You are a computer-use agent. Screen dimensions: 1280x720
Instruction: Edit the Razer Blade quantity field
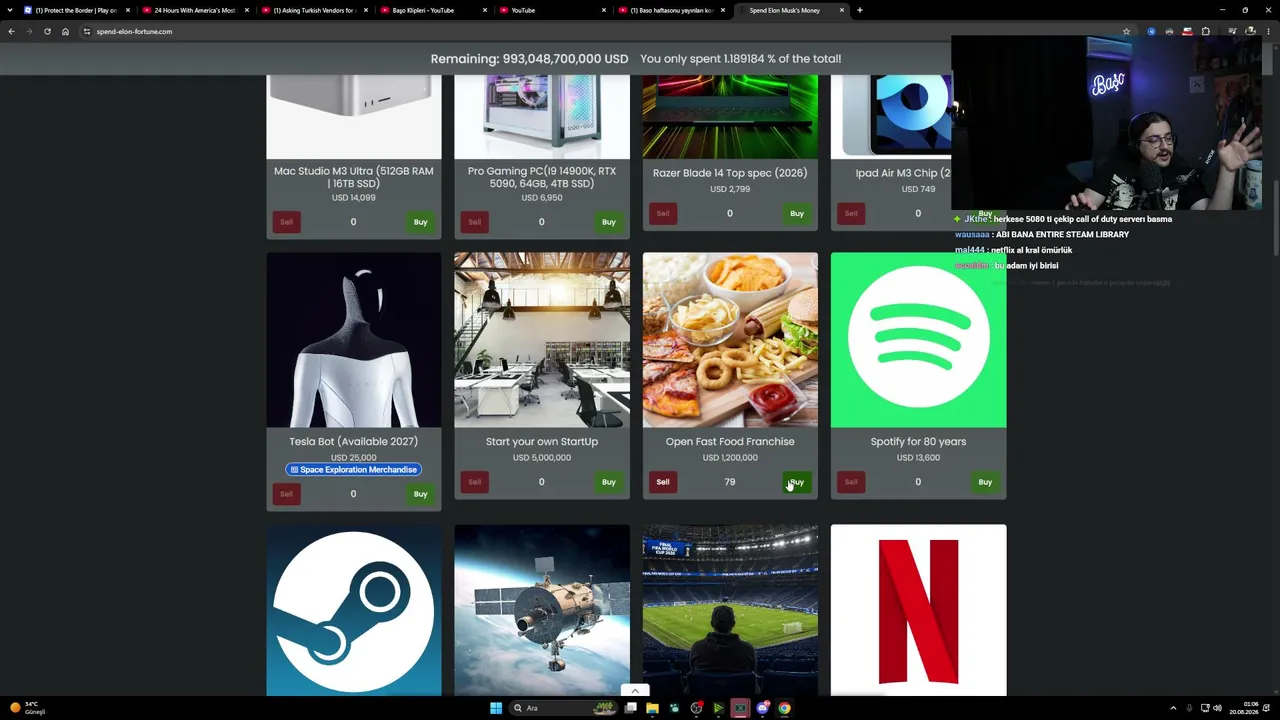click(729, 213)
